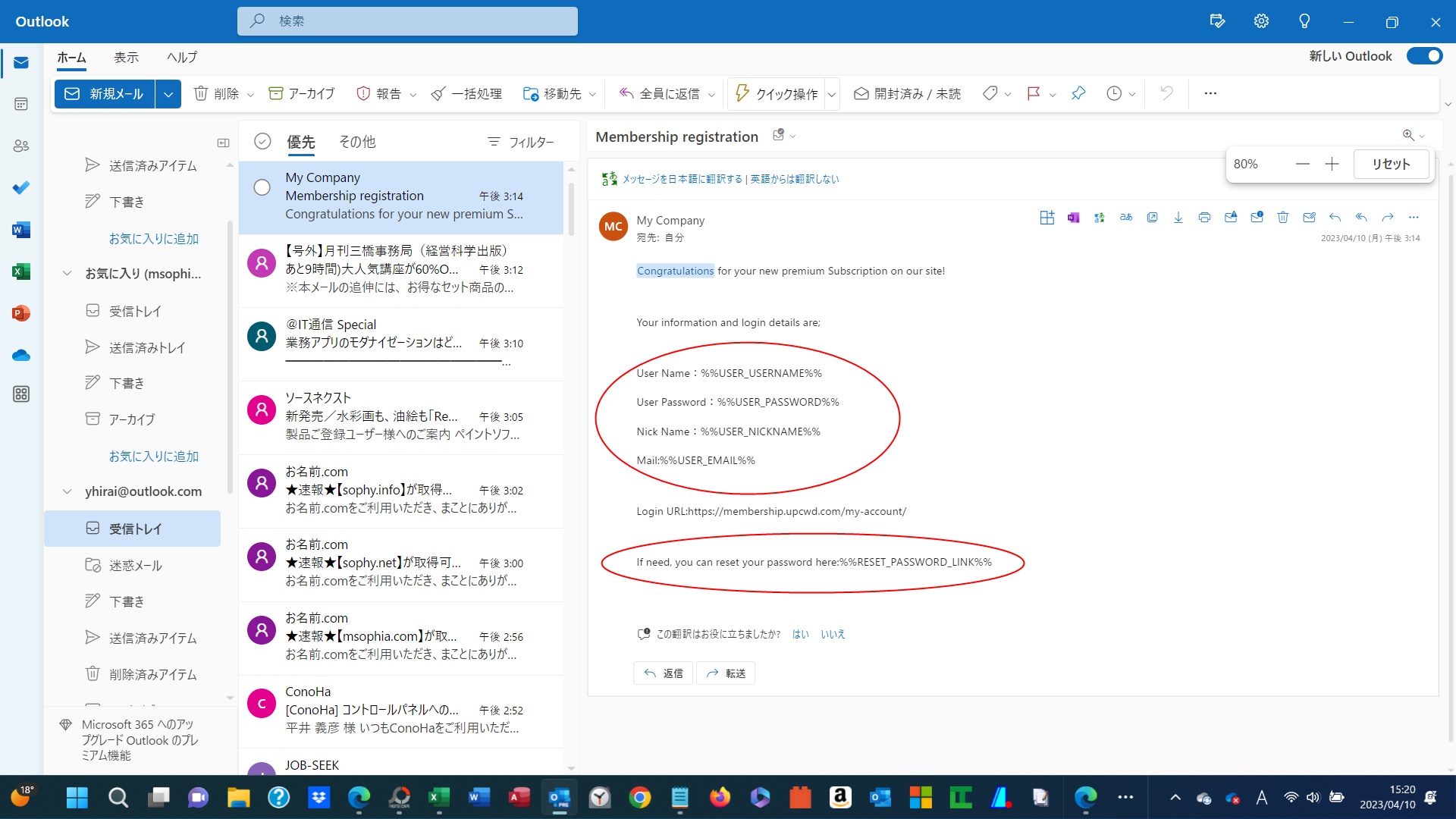Screen dimensions: 1456x819
Task: Open the 削除 dropdown arrow
Action: pyautogui.click(x=250, y=95)
